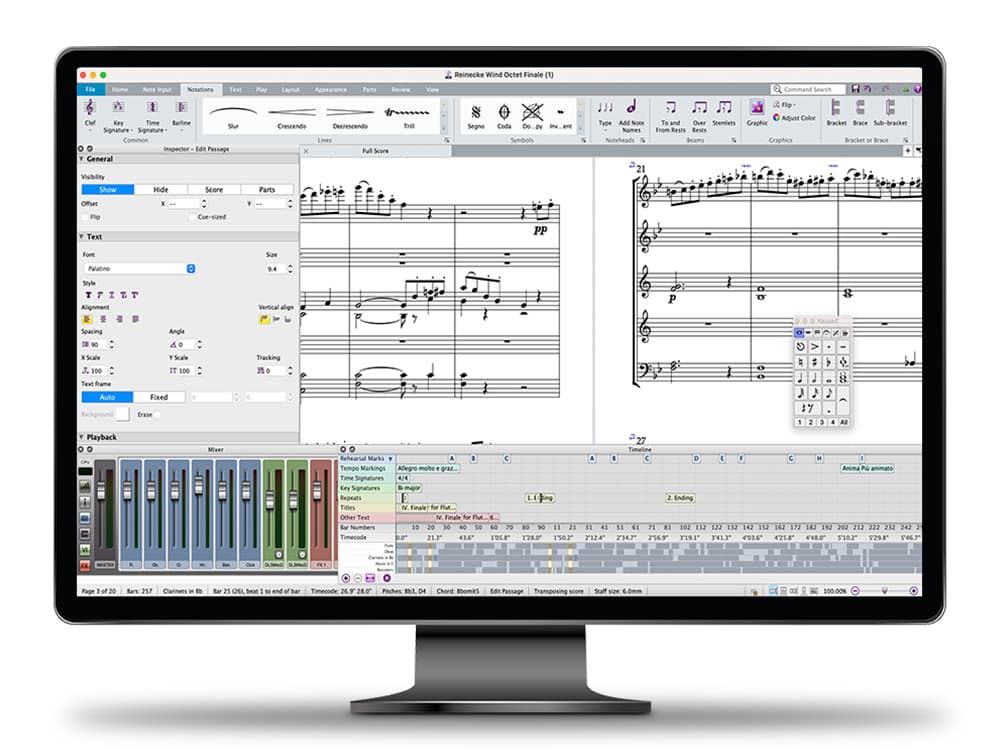Open the Clef gallery icon

pyautogui.click(x=90, y=108)
